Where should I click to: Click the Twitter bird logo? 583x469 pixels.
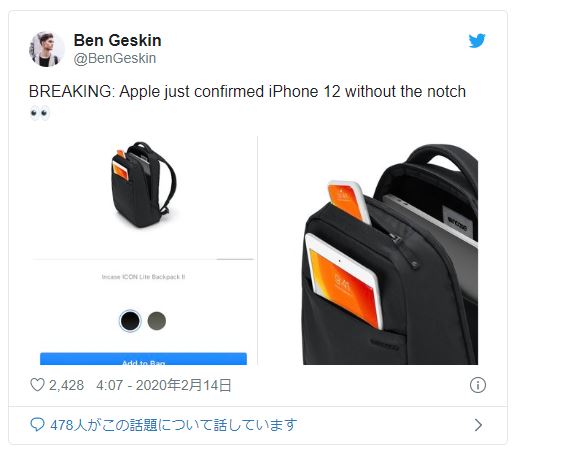(477, 41)
